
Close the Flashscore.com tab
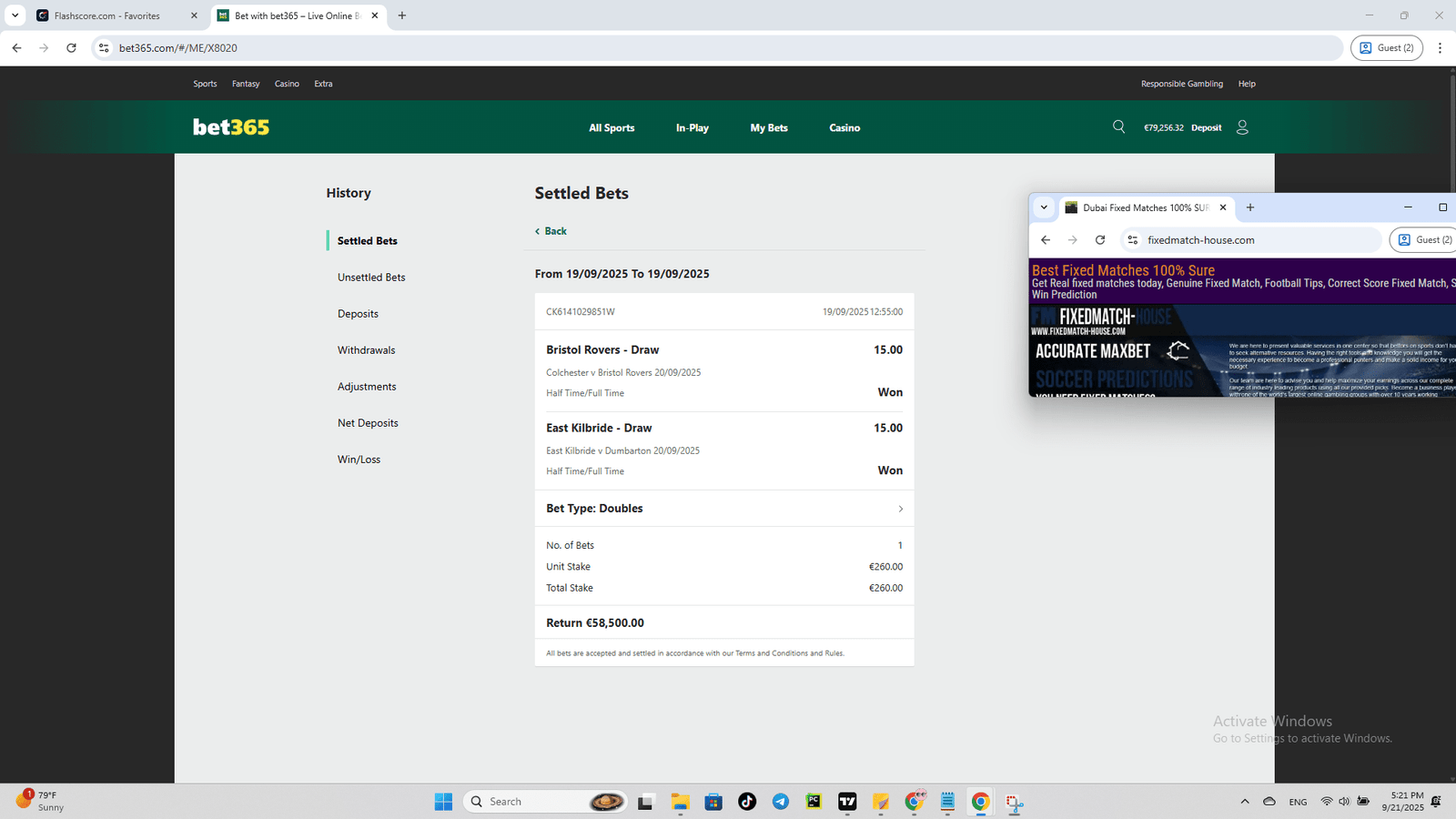pos(194,15)
